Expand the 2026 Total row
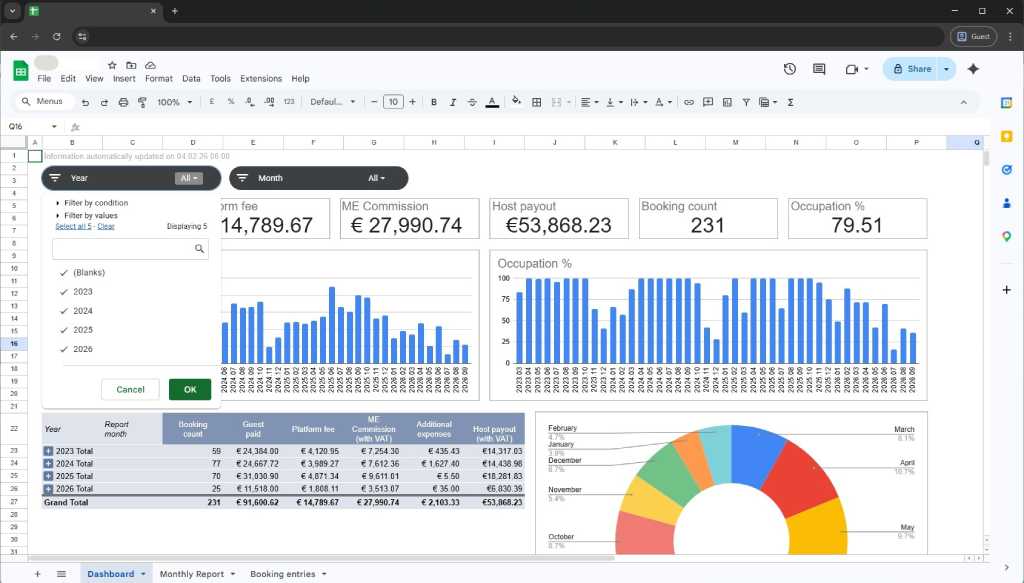The height and width of the screenshot is (583, 1024). (x=48, y=488)
